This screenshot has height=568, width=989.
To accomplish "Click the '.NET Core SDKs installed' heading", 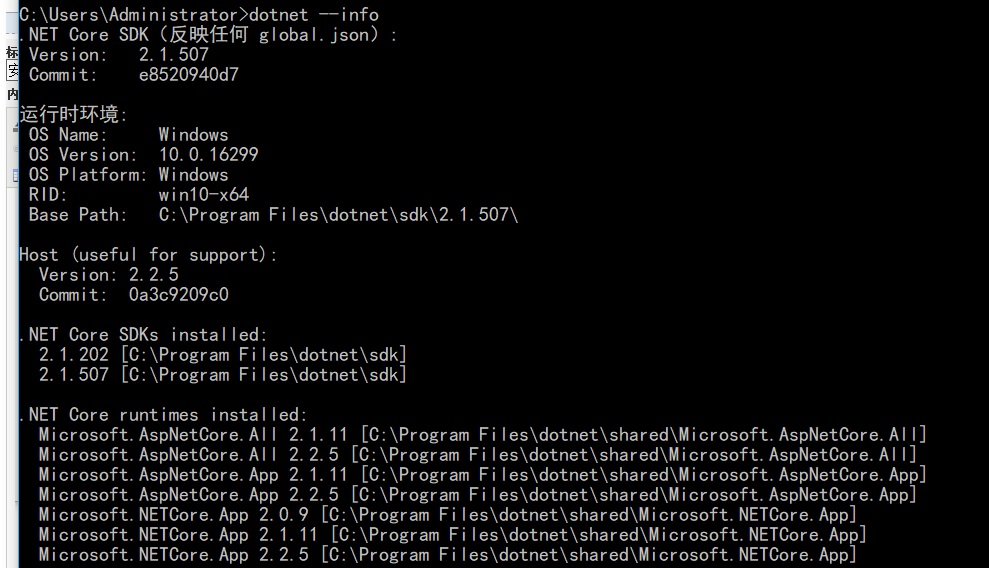I will pos(143,334).
